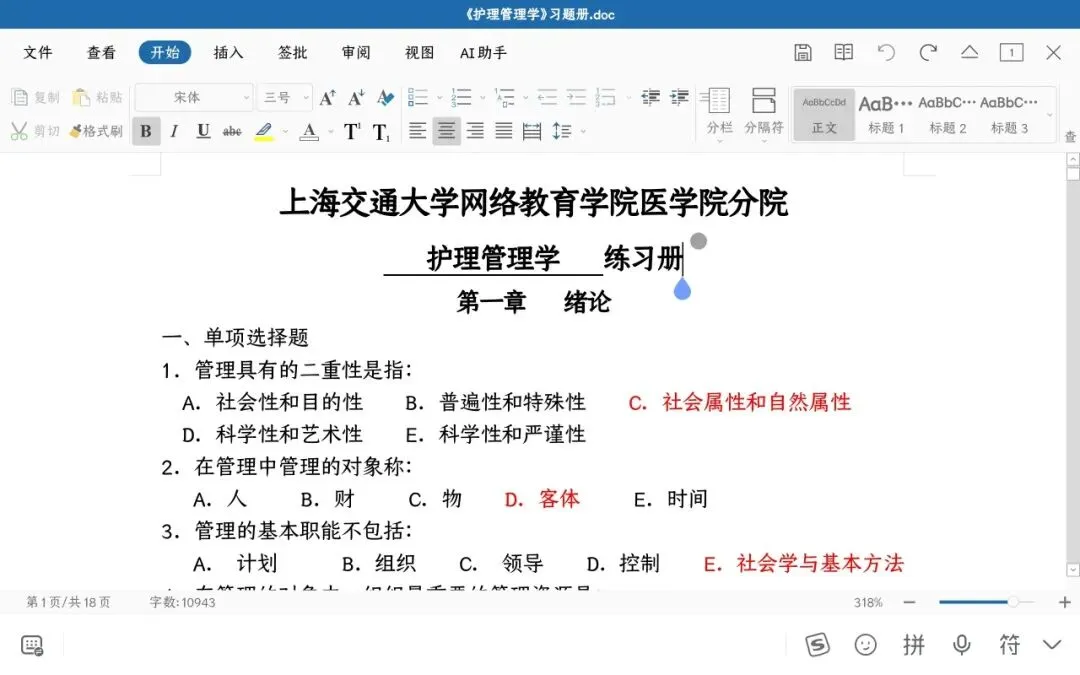The height and width of the screenshot is (675, 1080).
Task: Open the font name dropdown (宋体)
Action: (194, 98)
